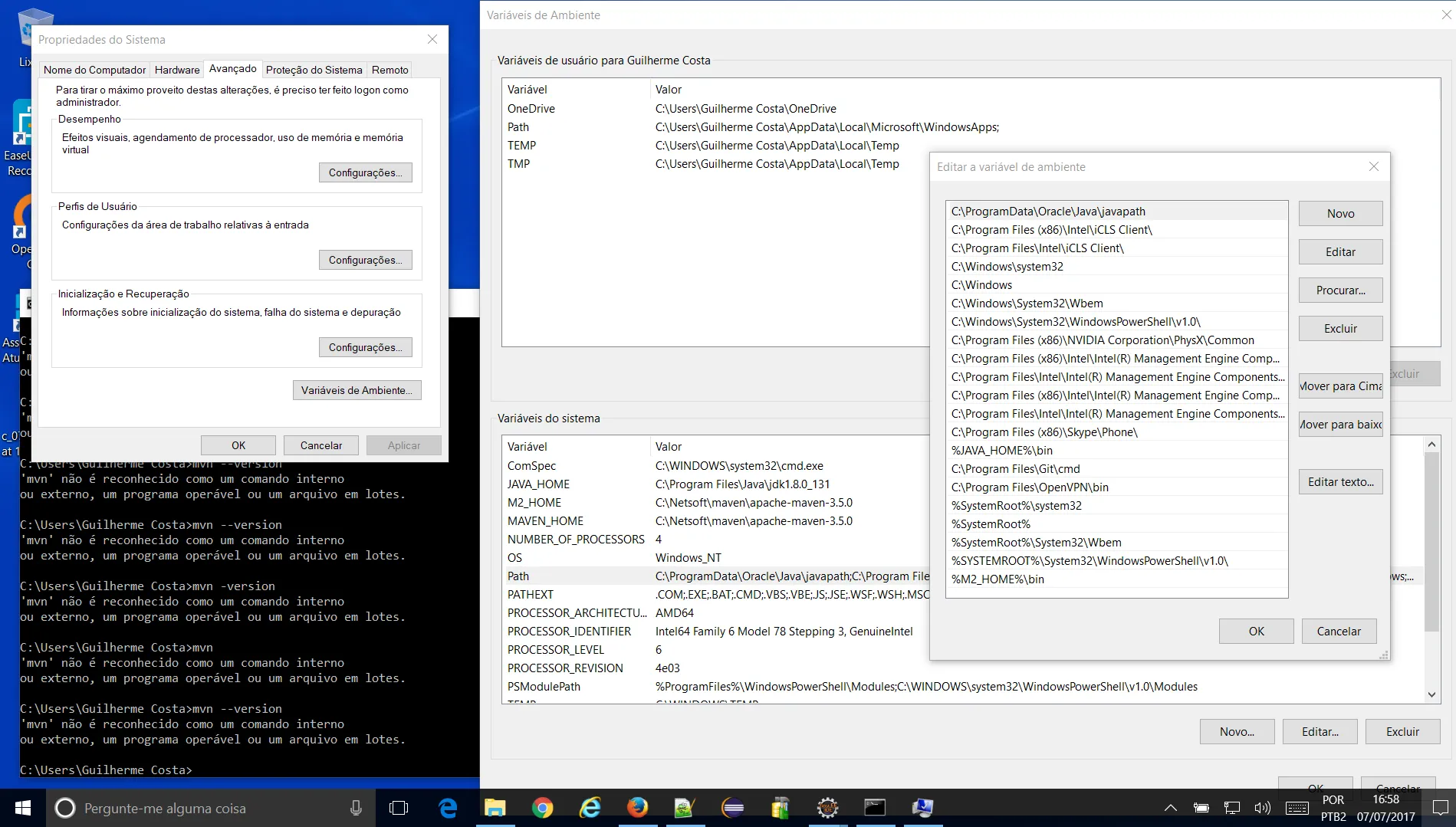Open Google Chrome from the taskbar

[x=543, y=808]
